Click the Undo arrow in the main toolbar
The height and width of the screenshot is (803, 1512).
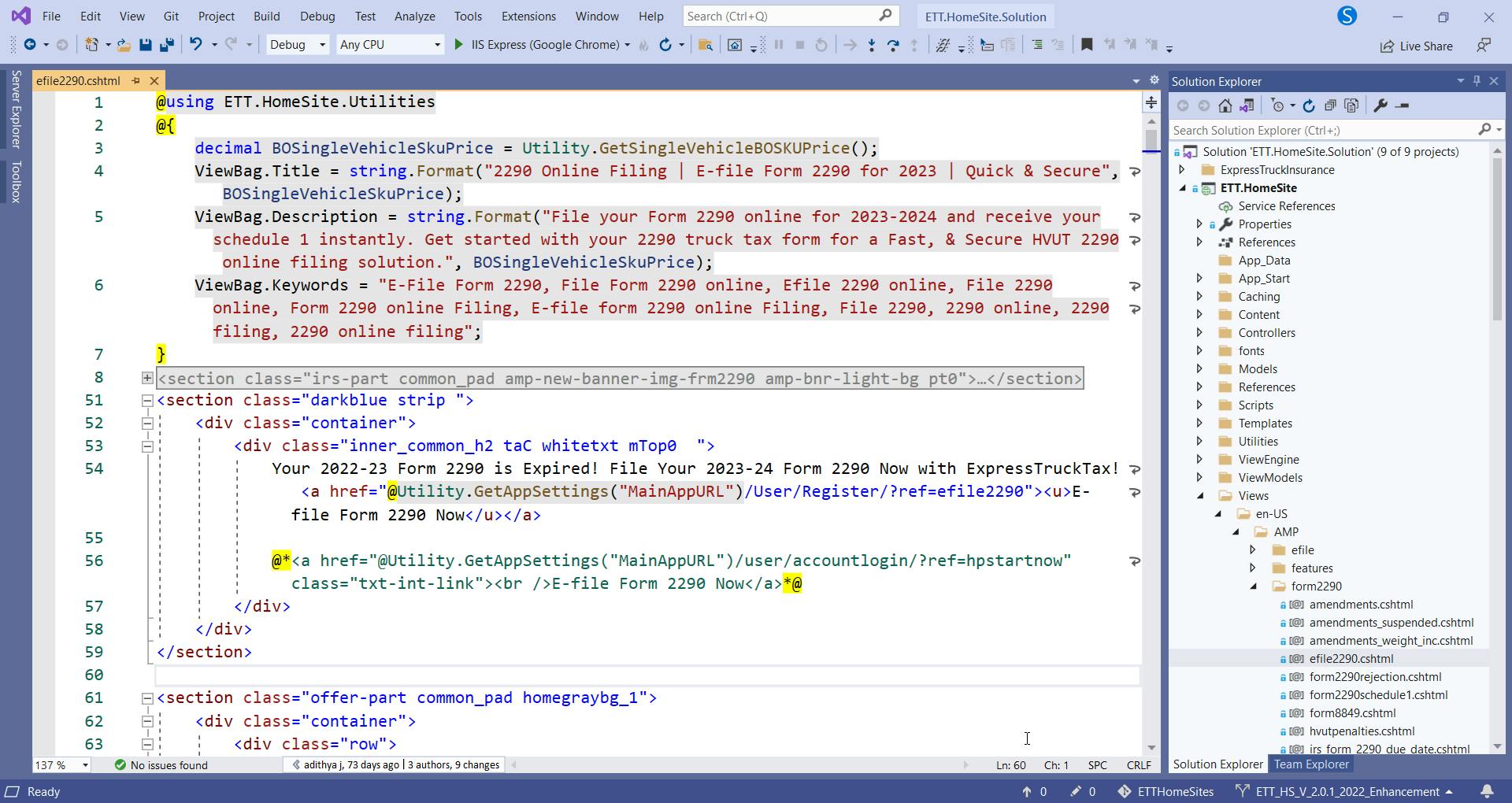(196, 45)
